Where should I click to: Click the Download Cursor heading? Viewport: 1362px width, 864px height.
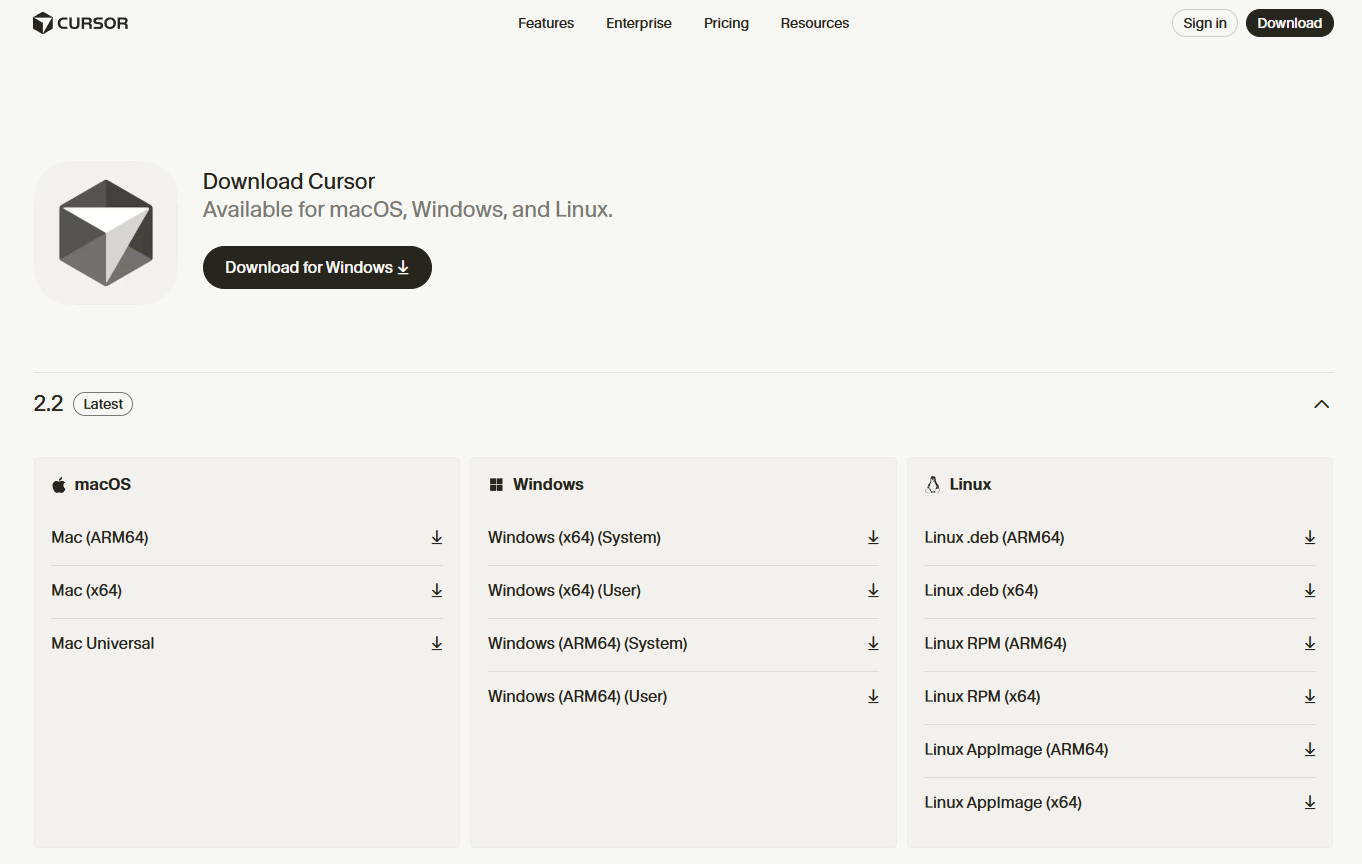point(289,181)
